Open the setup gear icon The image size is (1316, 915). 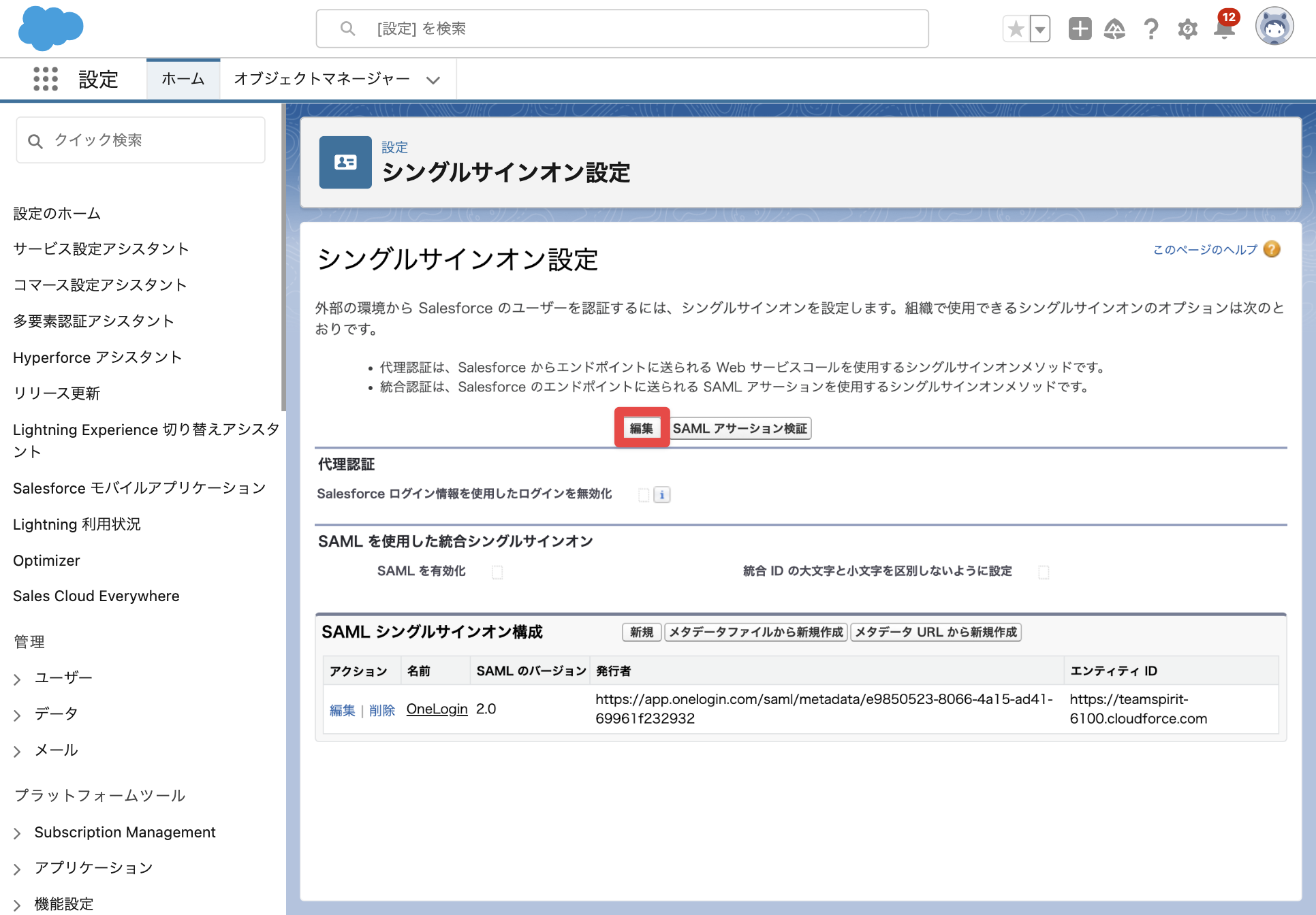(1187, 29)
